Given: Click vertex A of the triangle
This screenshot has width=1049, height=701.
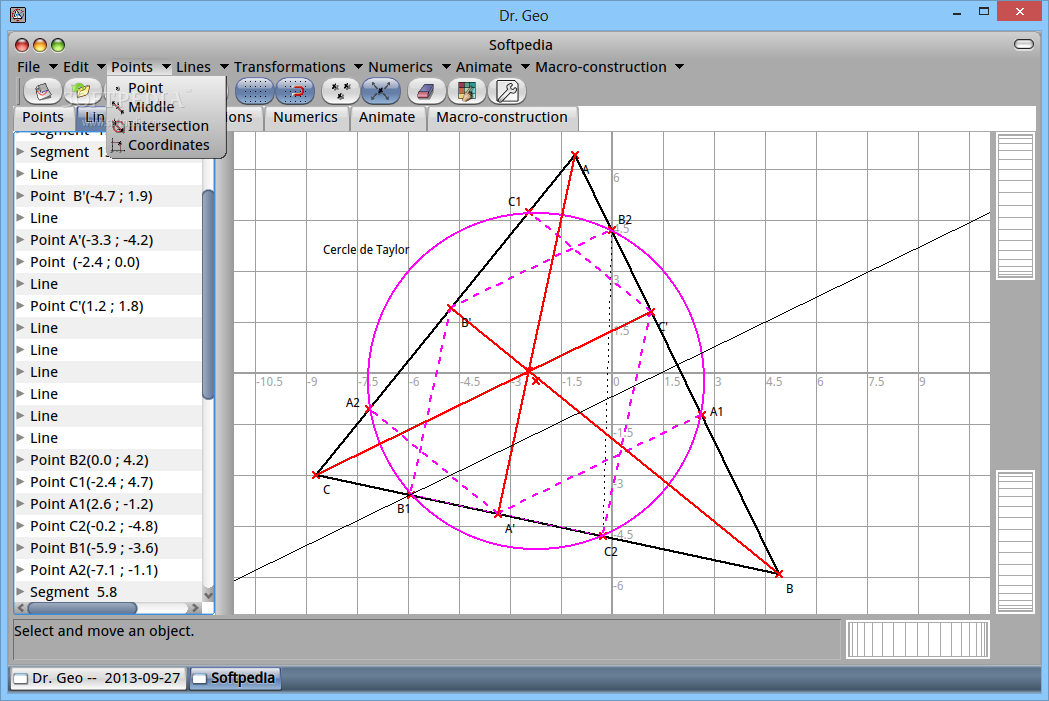Looking at the screenshot, I should point(575,155).
